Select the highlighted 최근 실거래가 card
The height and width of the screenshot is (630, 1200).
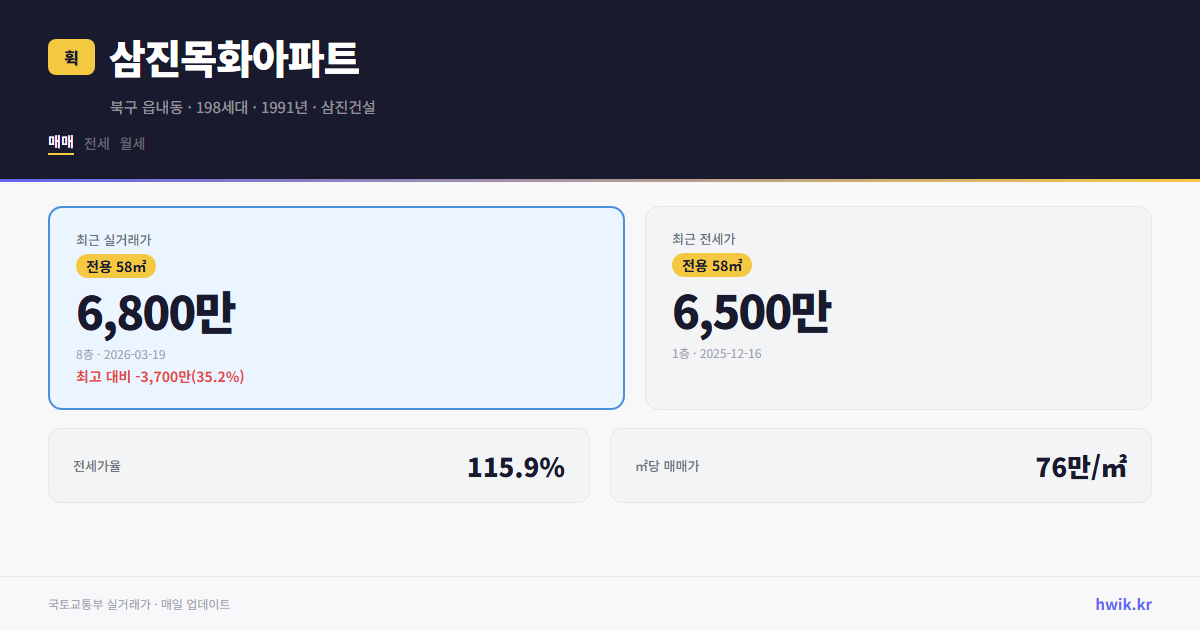pos(335,308)
